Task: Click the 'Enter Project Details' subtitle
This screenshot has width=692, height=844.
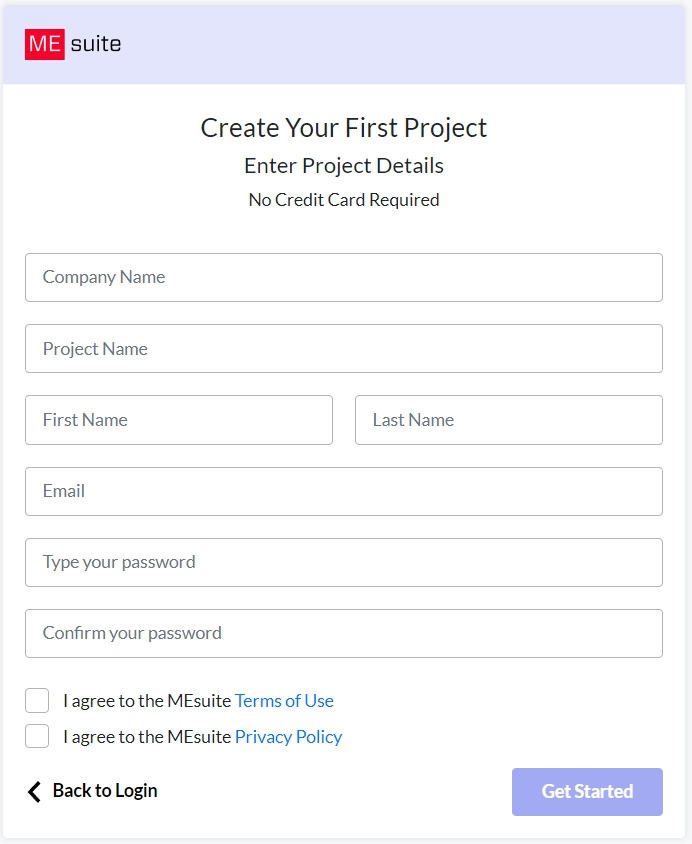Action: click(344, 166)
